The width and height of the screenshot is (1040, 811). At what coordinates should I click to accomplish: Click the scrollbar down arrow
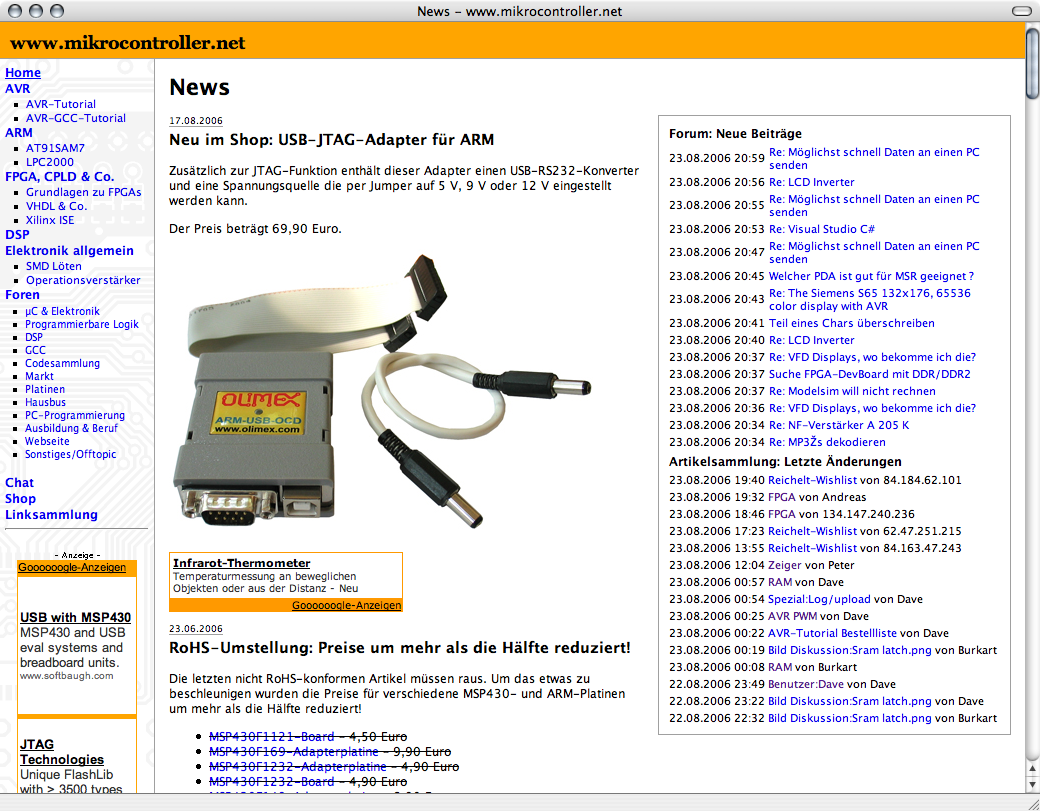(1032, 784)
